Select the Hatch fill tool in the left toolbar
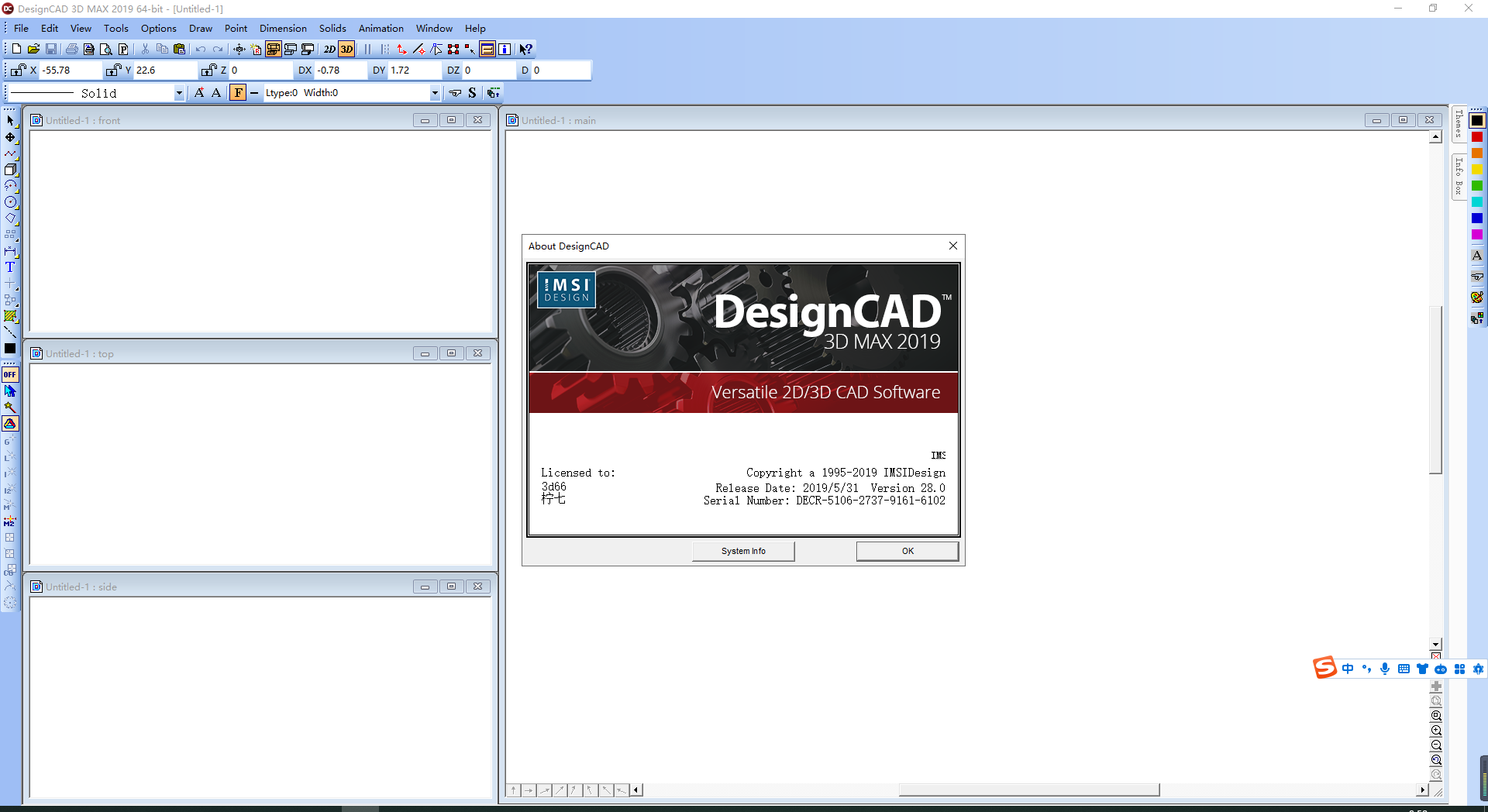1488x812 pixels. point(10,316)
